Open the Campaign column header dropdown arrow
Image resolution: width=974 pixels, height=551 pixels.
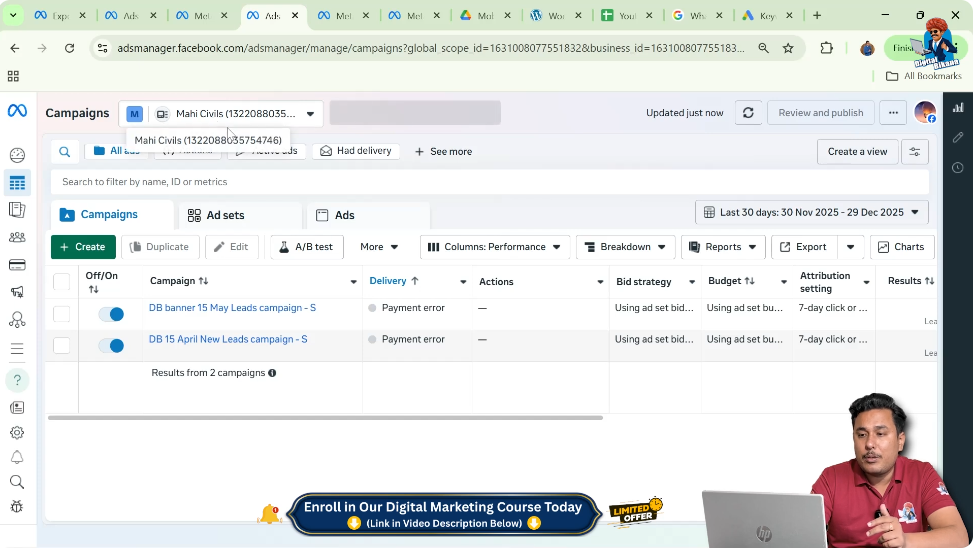click(x=353, y=282)
